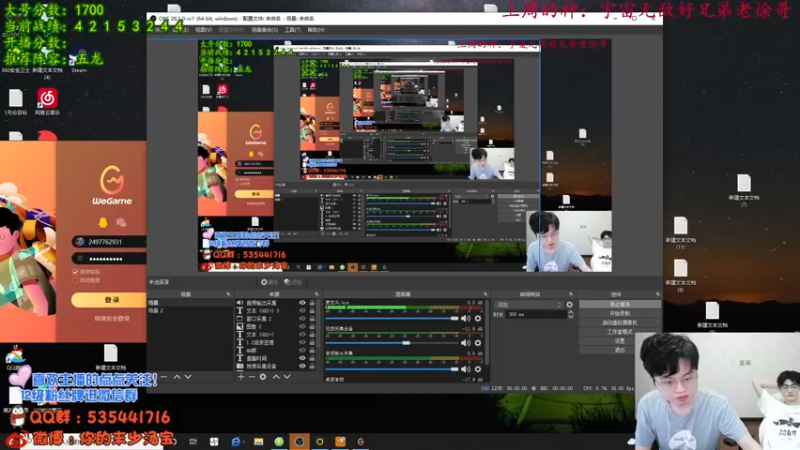Open Task View on the taskbar
800x450 pixels.
[x=193, y=441]
